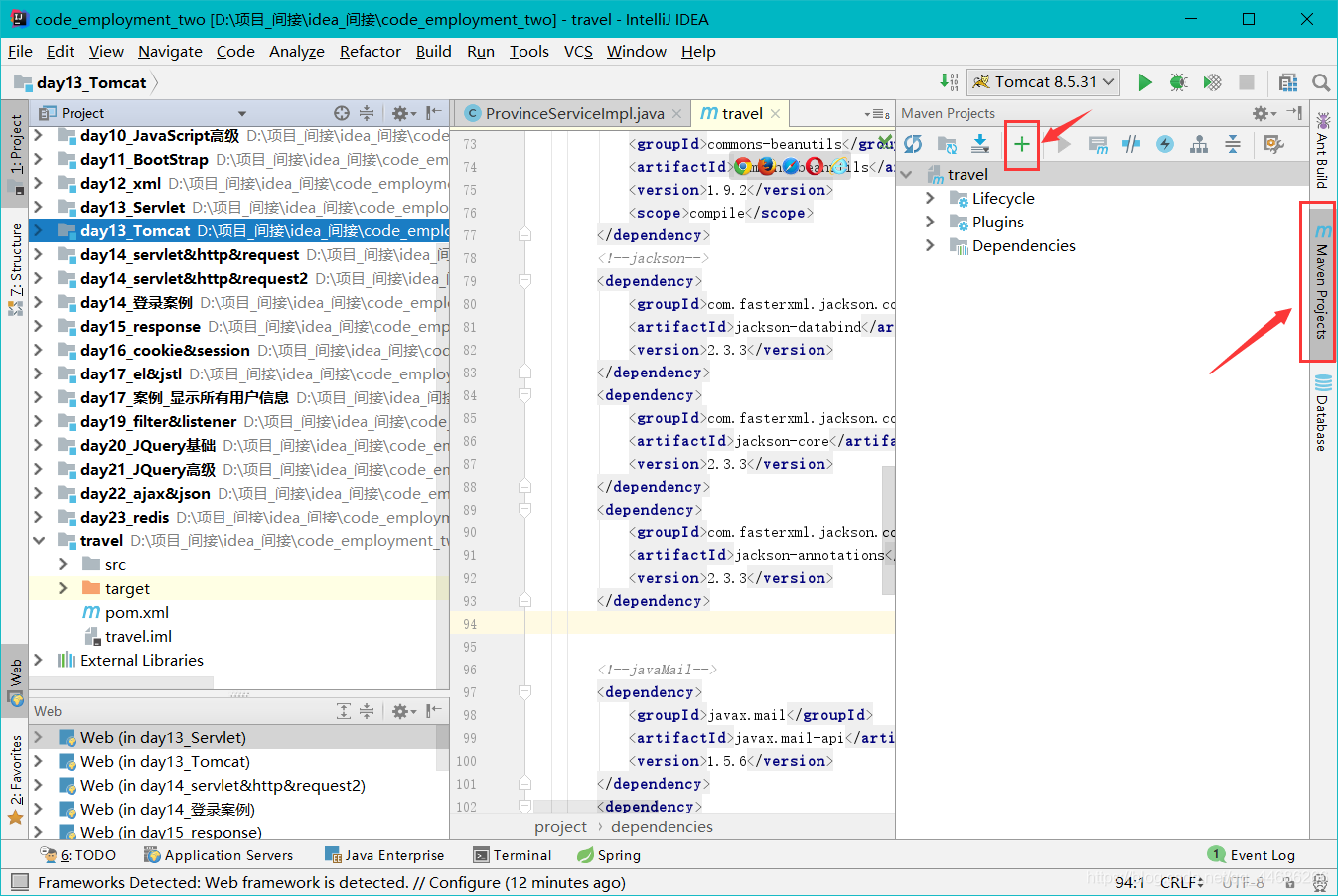The image size is (1338, 896).
Task: Open the Spring tool button
Action: tap(608, 855)
